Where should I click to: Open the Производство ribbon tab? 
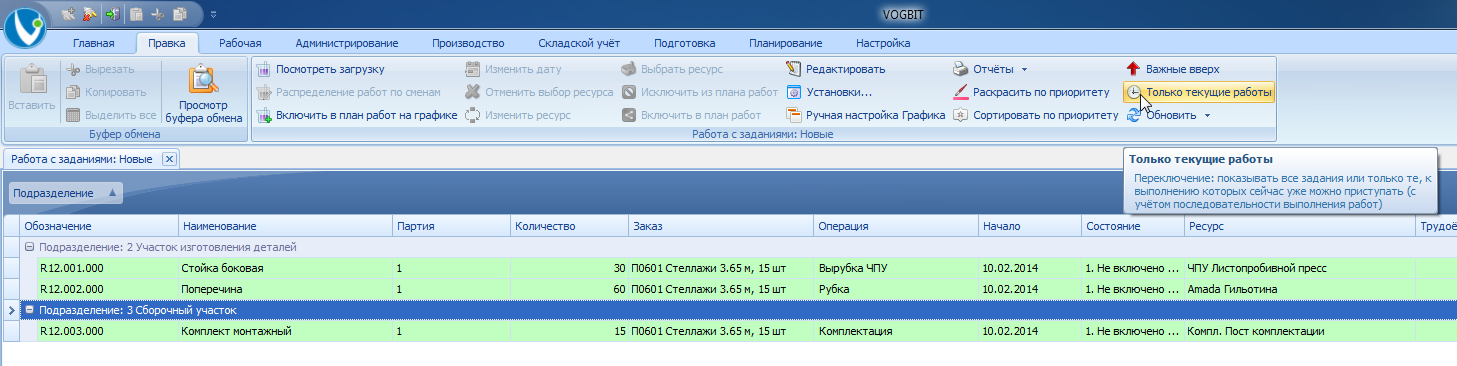pos(468,43)
